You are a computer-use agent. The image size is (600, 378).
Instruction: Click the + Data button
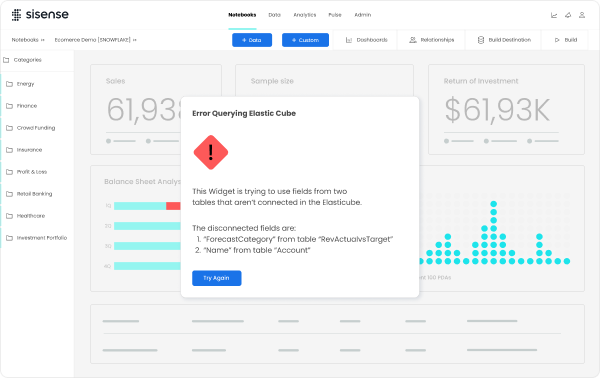pos(252,40)
